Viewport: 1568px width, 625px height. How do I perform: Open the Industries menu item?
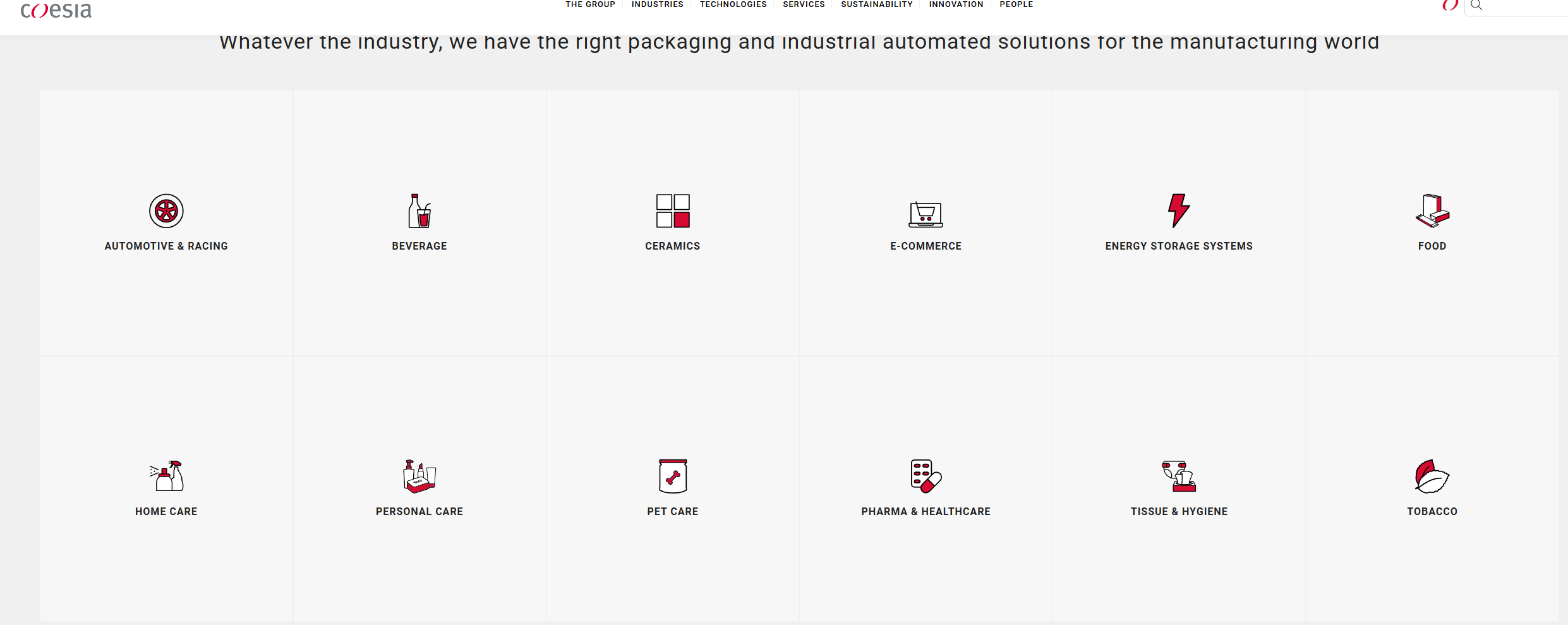click(x=657, y=5)
